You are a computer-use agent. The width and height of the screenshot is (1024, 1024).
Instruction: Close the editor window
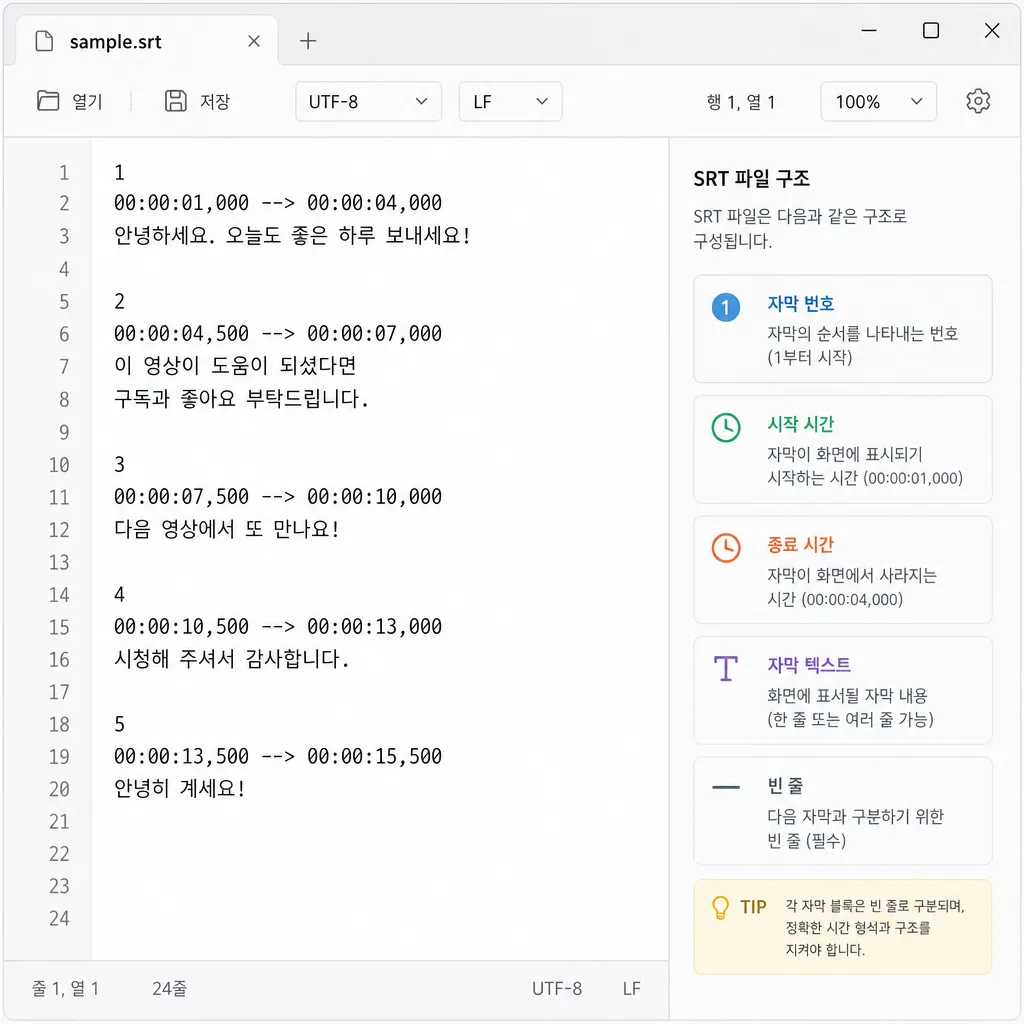pyautogui.click(x=991, y=31)
